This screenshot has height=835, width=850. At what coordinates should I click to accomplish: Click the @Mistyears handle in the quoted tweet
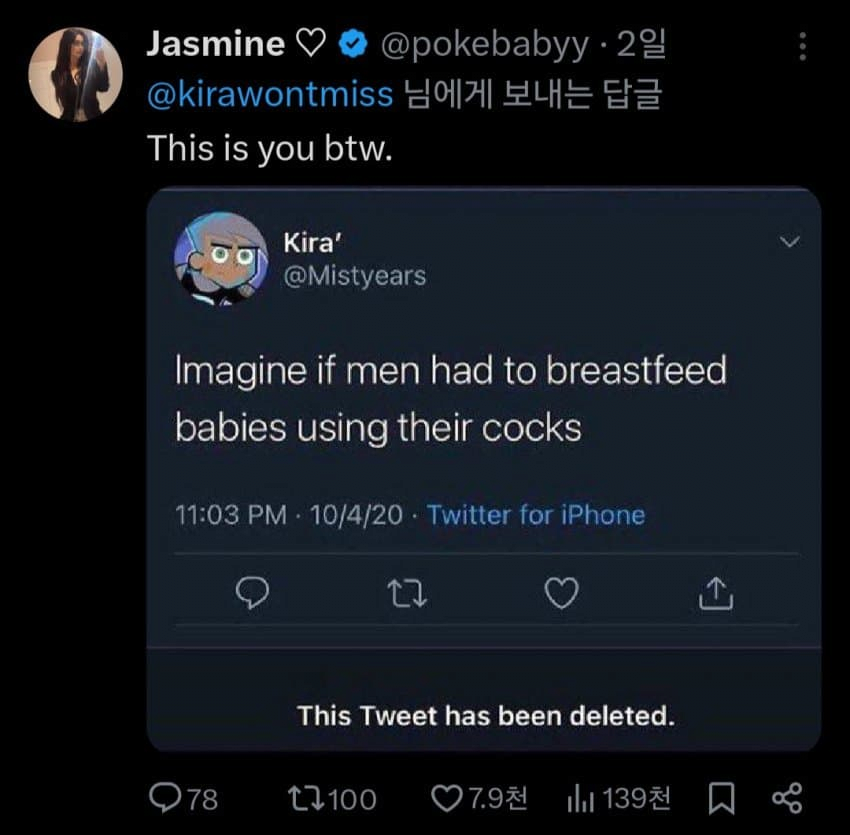354,275
